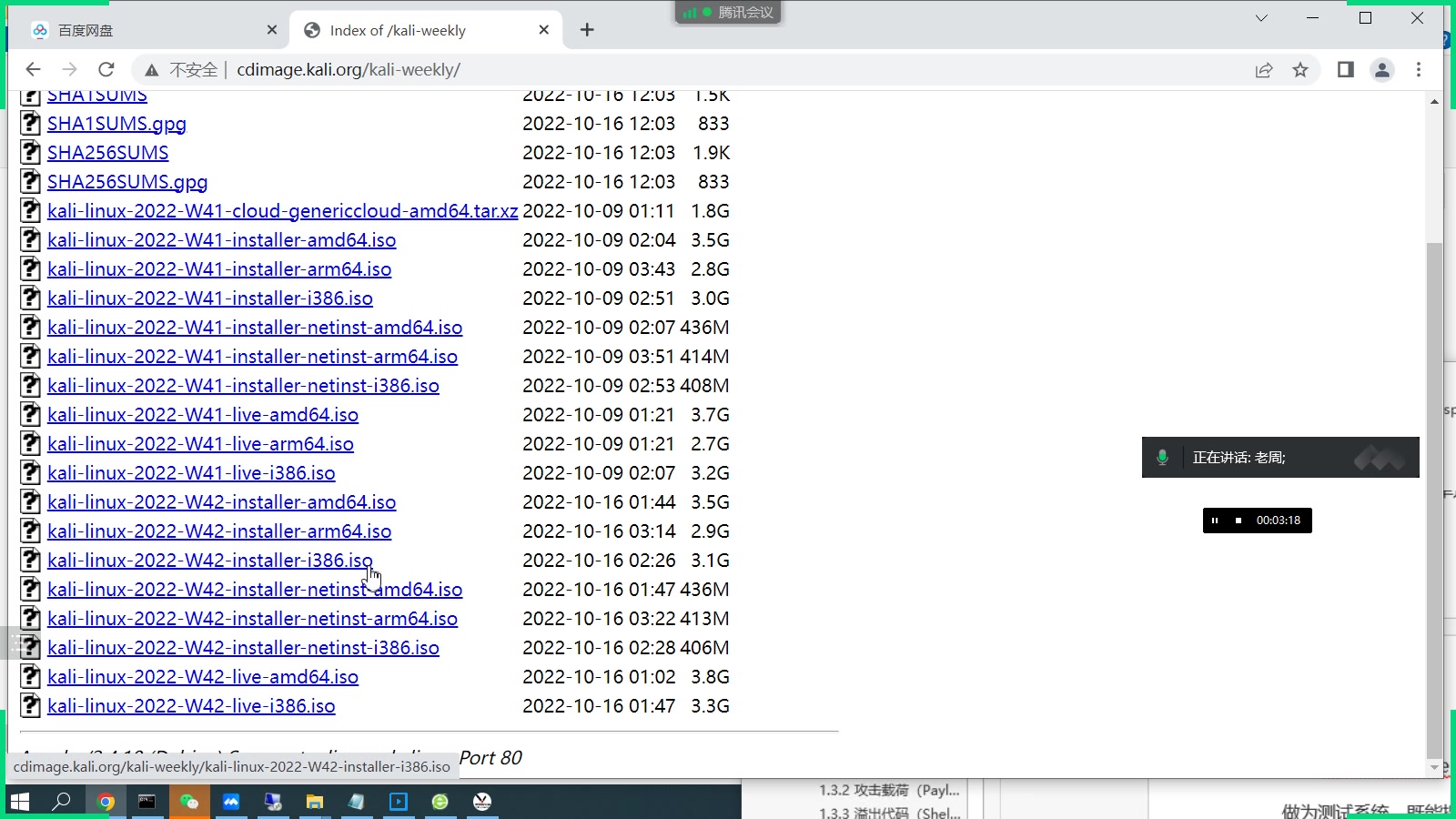Viewport: 1456px width, 819px height.
Task: Click the not-secure warning icon
Action: pyautogui.click(x=152, y=70)
